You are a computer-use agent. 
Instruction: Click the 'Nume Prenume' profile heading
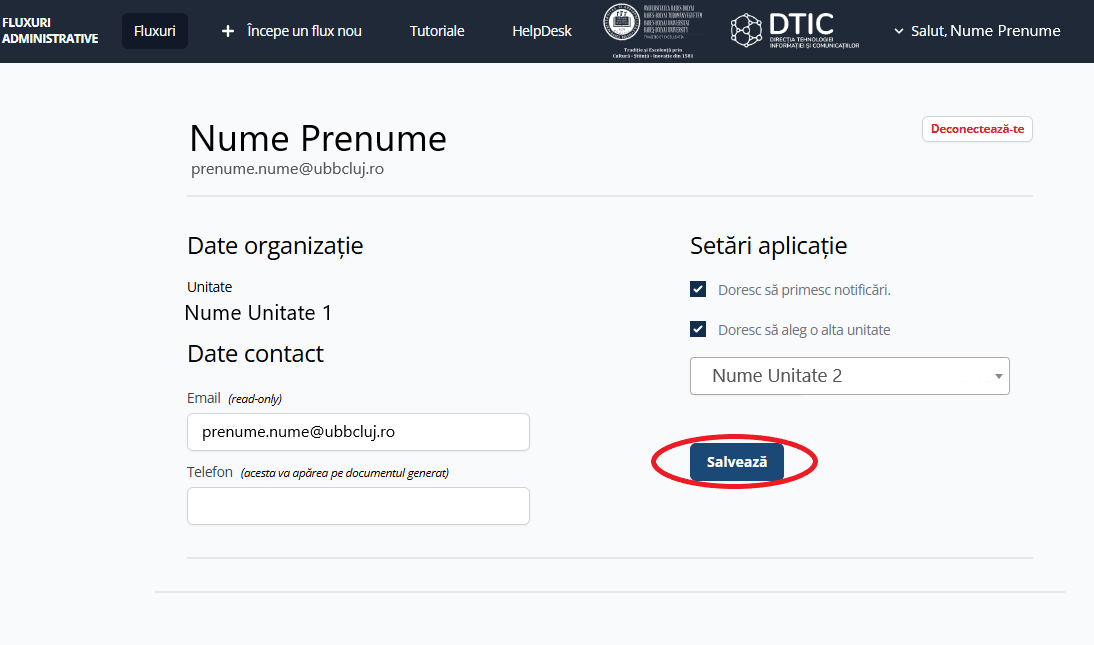coord(318,138)
